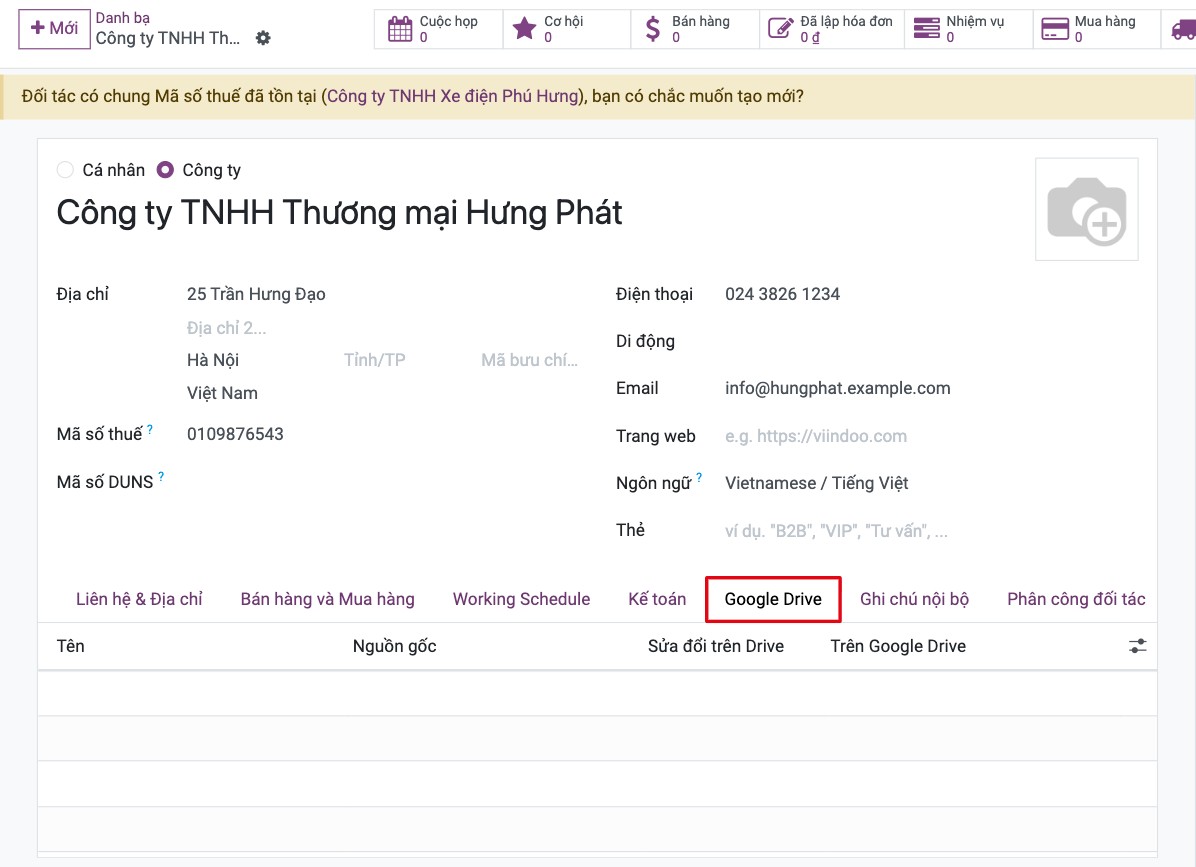1196x867 pixels.
Task: Switch to the Liên hệ & Địa chỉ tab
Action: (140, 599)
